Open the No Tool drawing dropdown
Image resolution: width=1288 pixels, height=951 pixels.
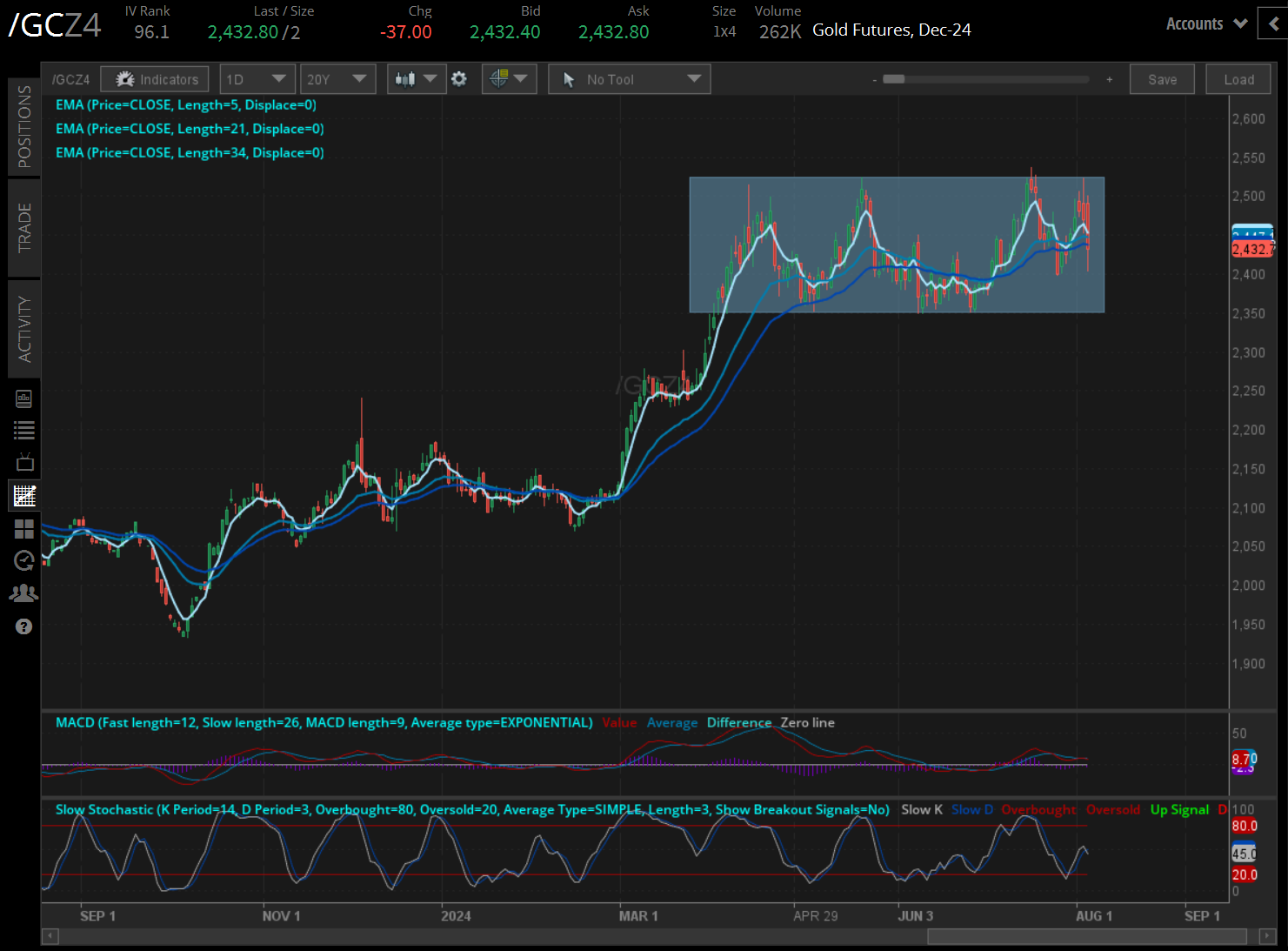(630, 79)
